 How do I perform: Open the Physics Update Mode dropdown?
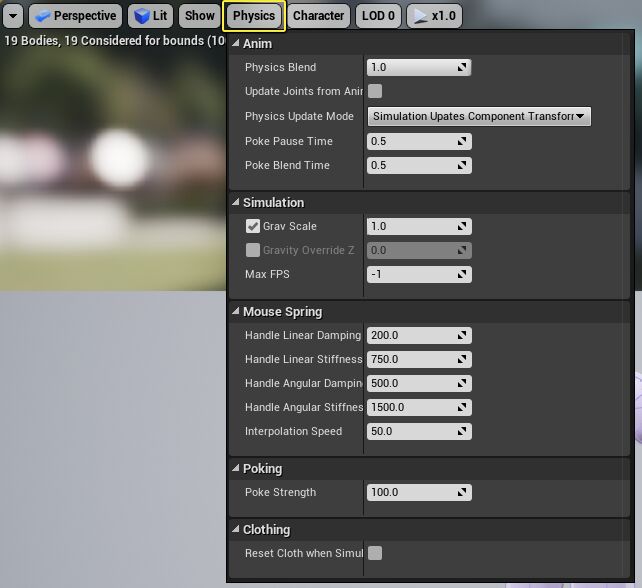479,116
